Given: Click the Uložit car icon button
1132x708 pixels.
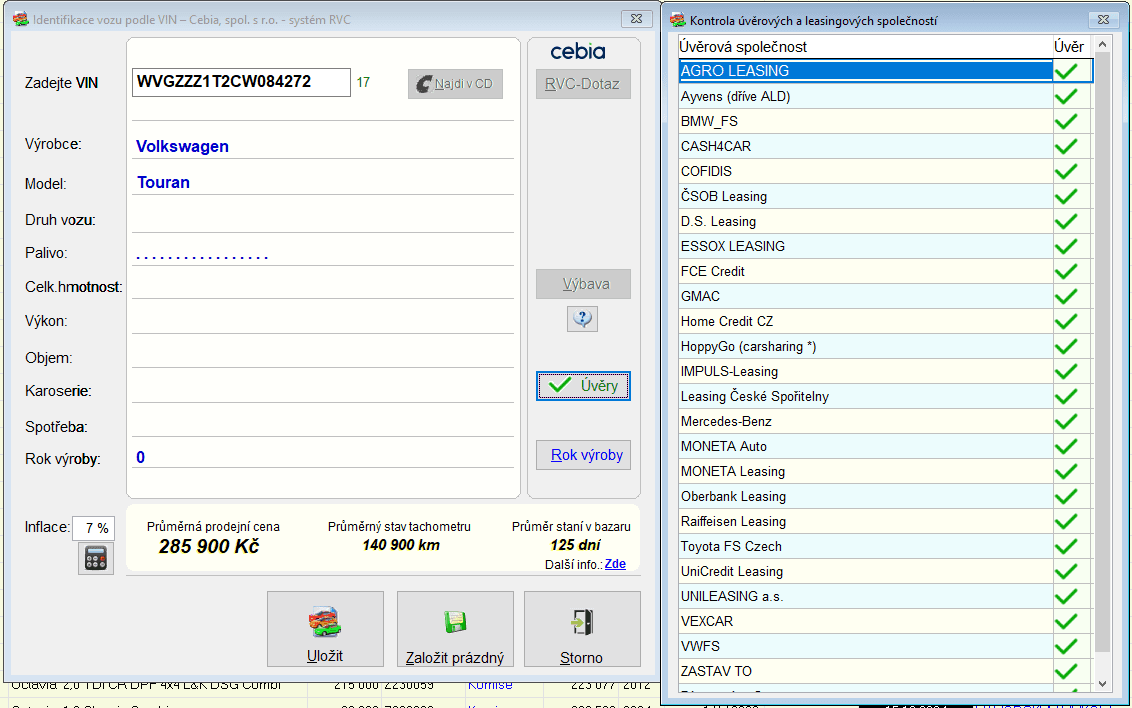Looking at the screenshot, I should [325, 629].
